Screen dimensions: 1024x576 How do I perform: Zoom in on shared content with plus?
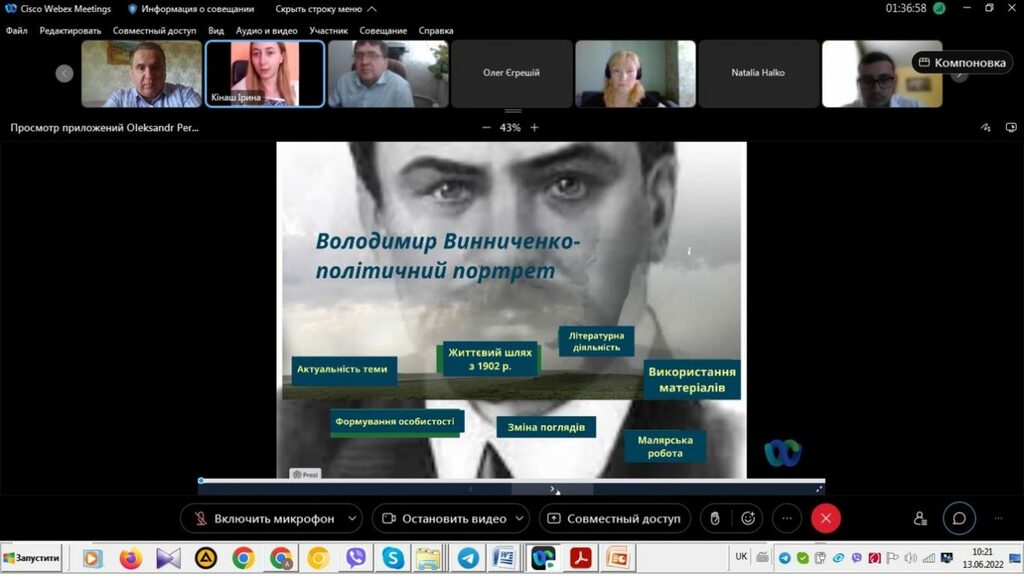(x=535, y=128)
